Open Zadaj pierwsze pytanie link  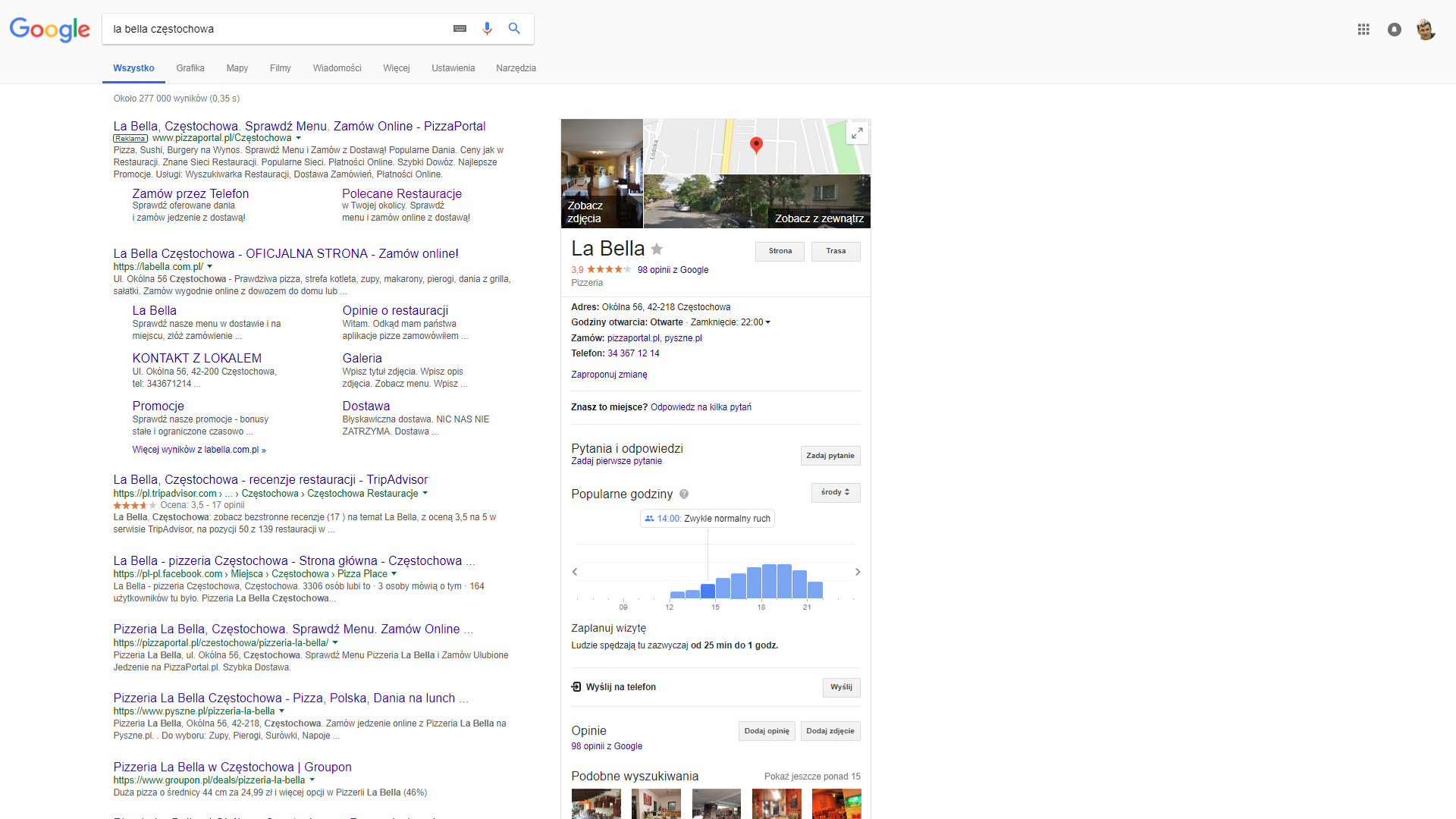(x=617, y=461)
